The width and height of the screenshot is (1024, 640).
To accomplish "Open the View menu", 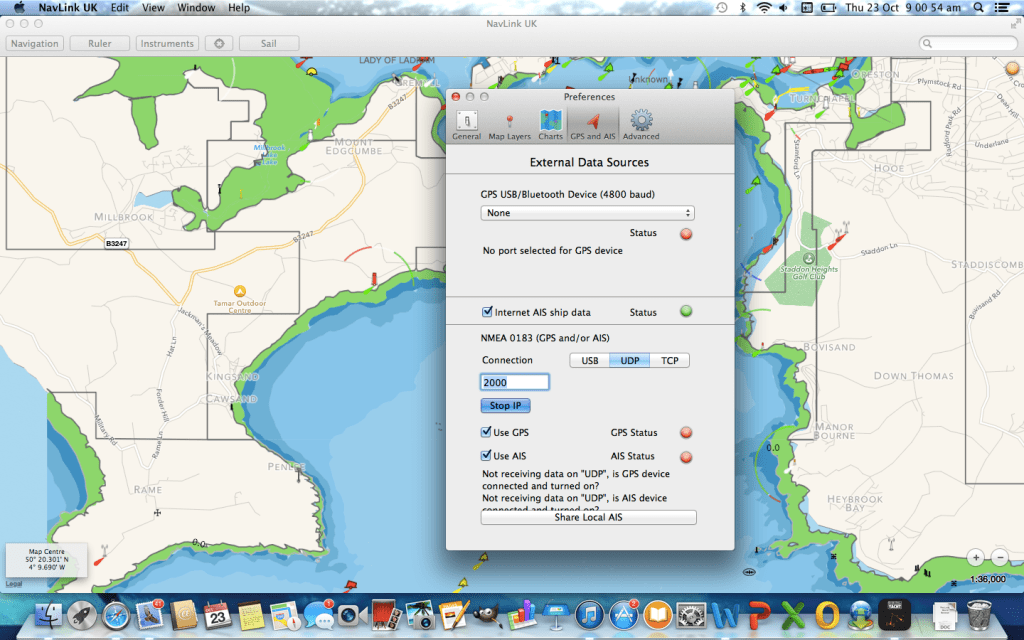I will 153,8.
